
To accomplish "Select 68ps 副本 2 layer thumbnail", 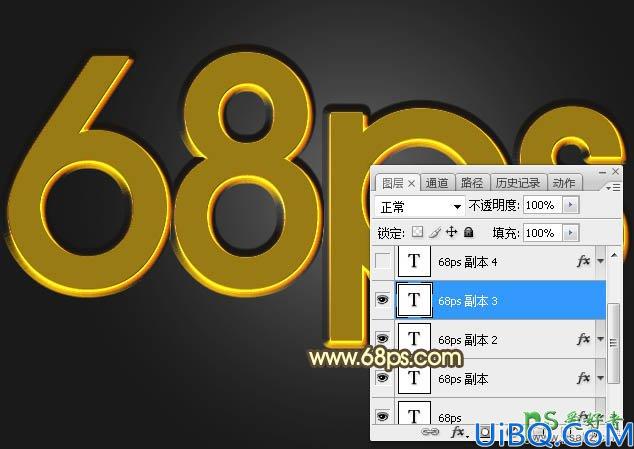I will click(414, 339).
